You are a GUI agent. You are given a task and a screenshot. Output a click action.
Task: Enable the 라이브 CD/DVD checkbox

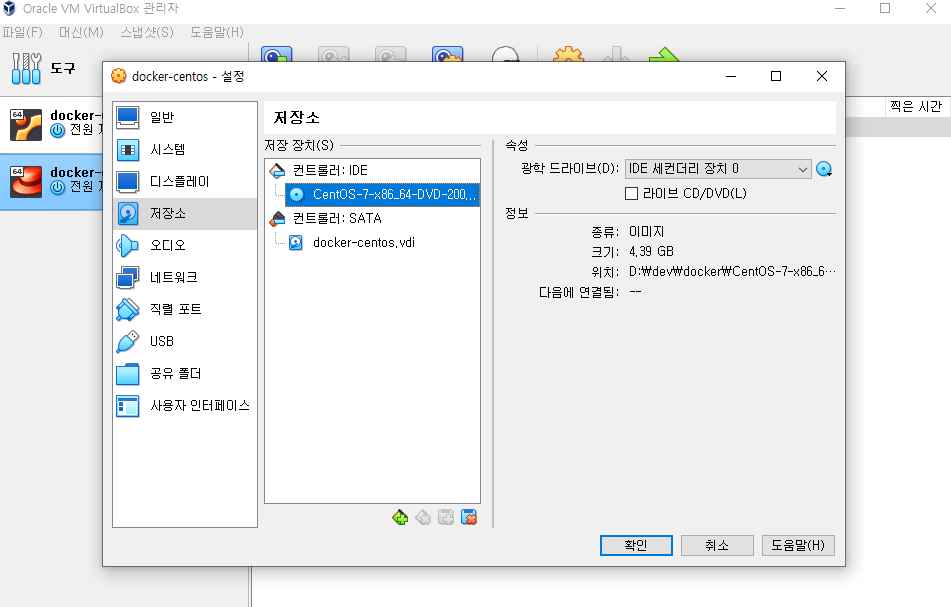(631, 193)
